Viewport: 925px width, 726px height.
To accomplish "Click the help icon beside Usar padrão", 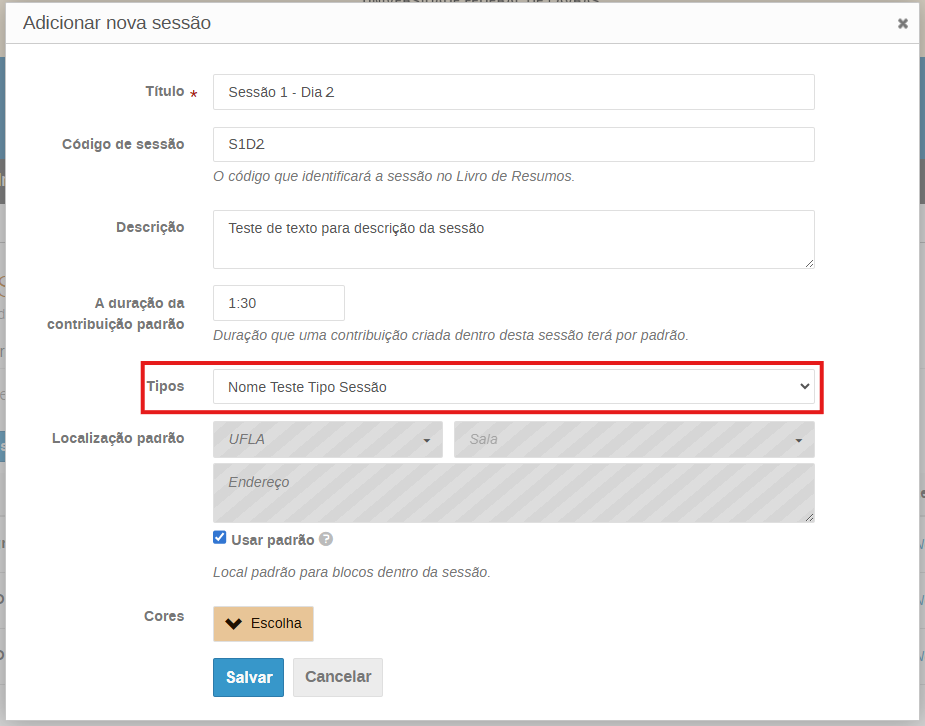I will tap(326, 539).
